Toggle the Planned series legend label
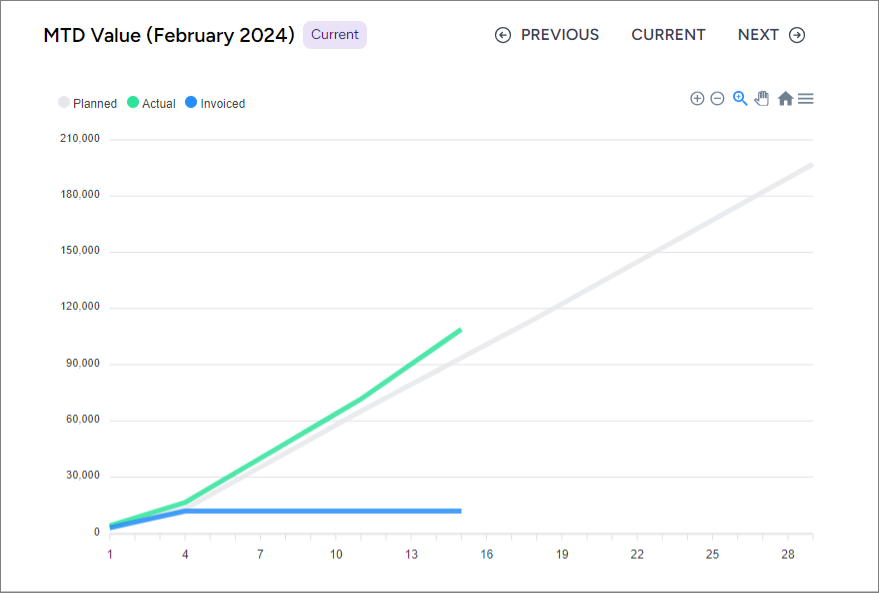This screenshot has height=593, width=879. (x=95, y=103)
